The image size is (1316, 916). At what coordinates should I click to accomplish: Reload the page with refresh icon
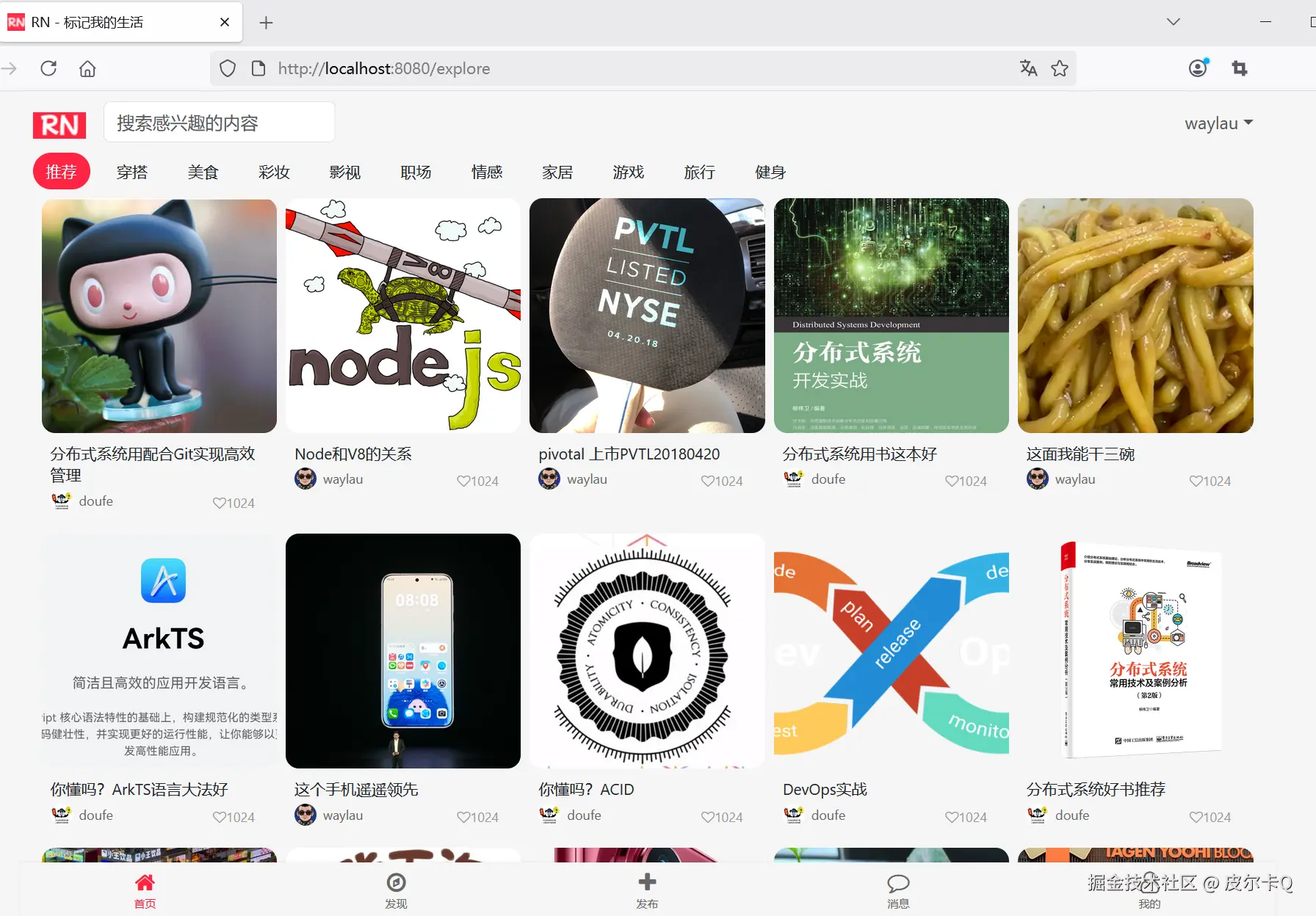coord(48,68)
